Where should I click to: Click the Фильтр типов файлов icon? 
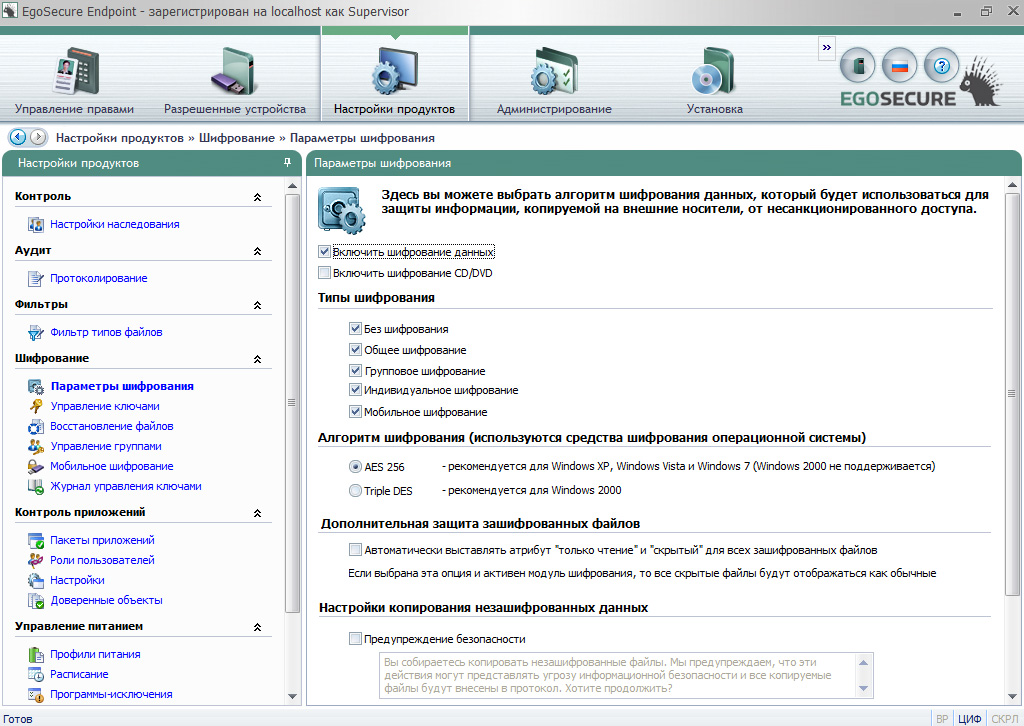35,332
